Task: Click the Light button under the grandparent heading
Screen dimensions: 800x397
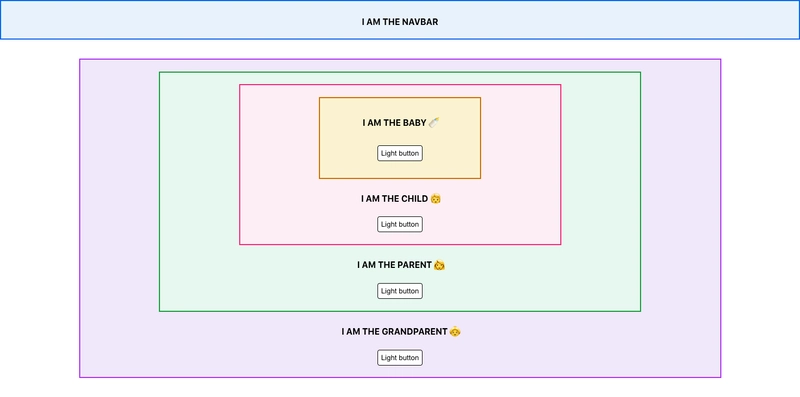Action: coord(399,358)
